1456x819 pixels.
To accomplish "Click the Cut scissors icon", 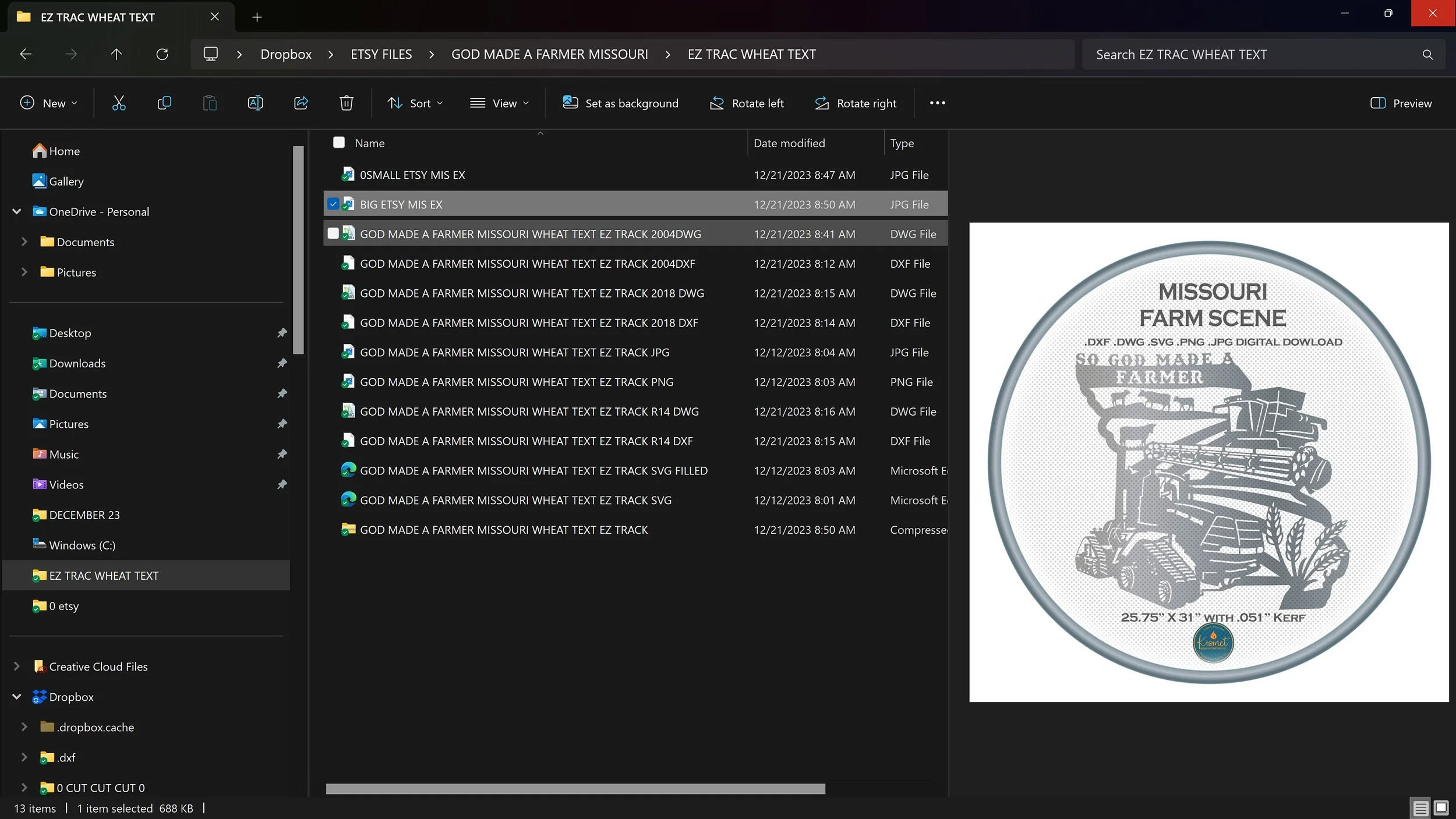I will 119,103.
